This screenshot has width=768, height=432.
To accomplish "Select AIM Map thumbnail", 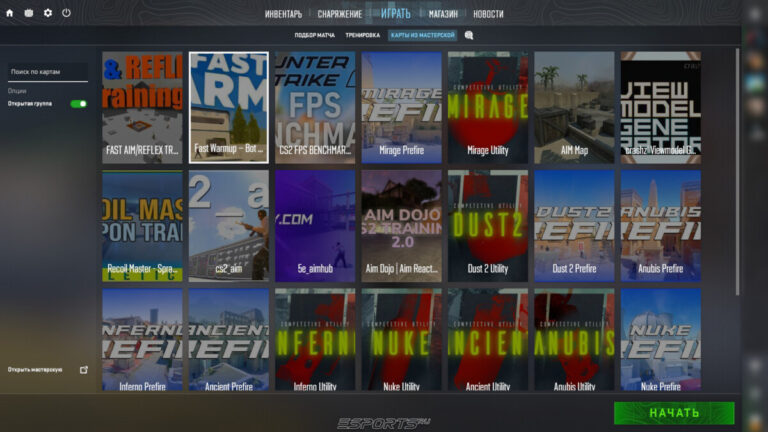I will click(x=574, y=107).
